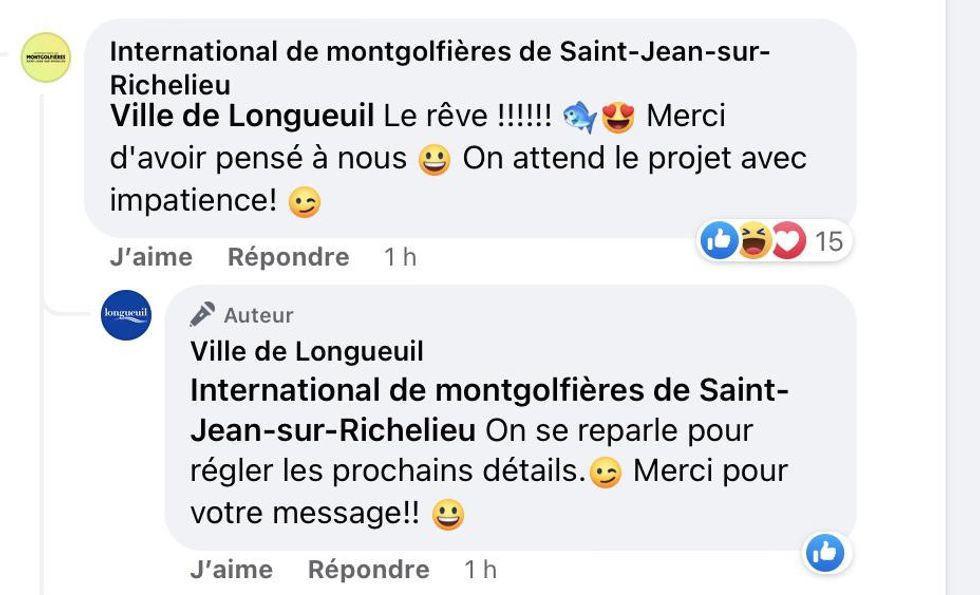Click J'aime on the first comment
The image size is (980, 595).
[150, 257]
